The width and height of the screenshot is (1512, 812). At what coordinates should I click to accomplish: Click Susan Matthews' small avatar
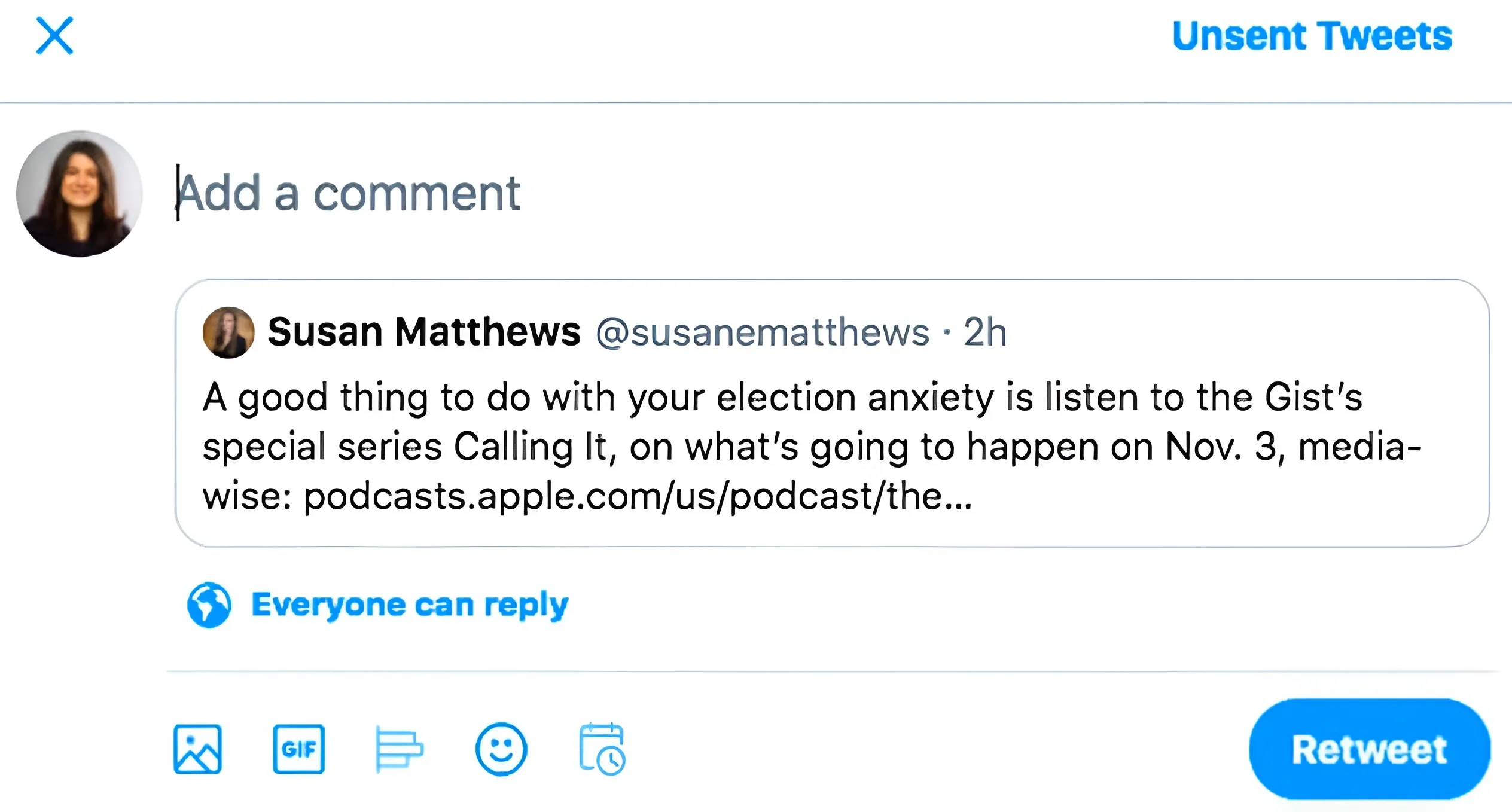tap(228, 332)
